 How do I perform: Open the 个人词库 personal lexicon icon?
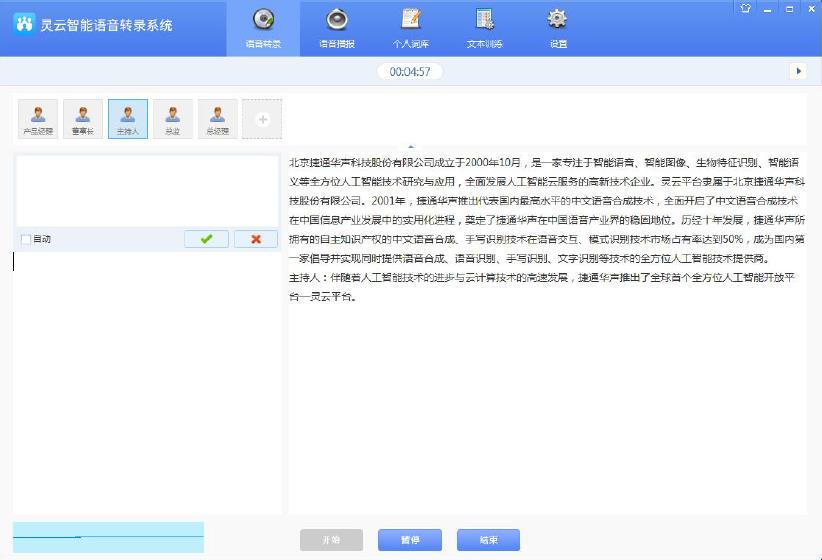pos(410,28)
